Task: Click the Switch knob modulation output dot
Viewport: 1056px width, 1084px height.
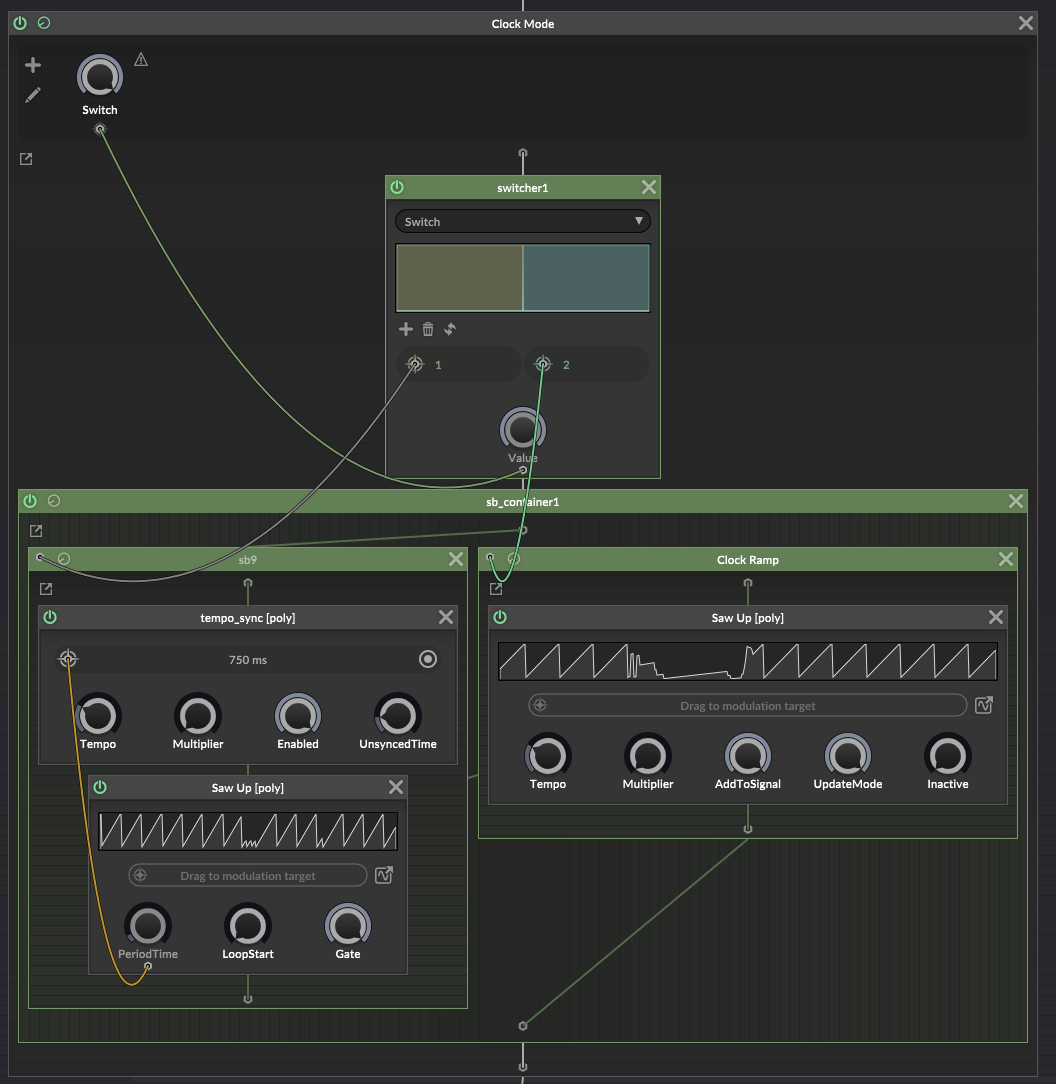Action: coord(100,129)
